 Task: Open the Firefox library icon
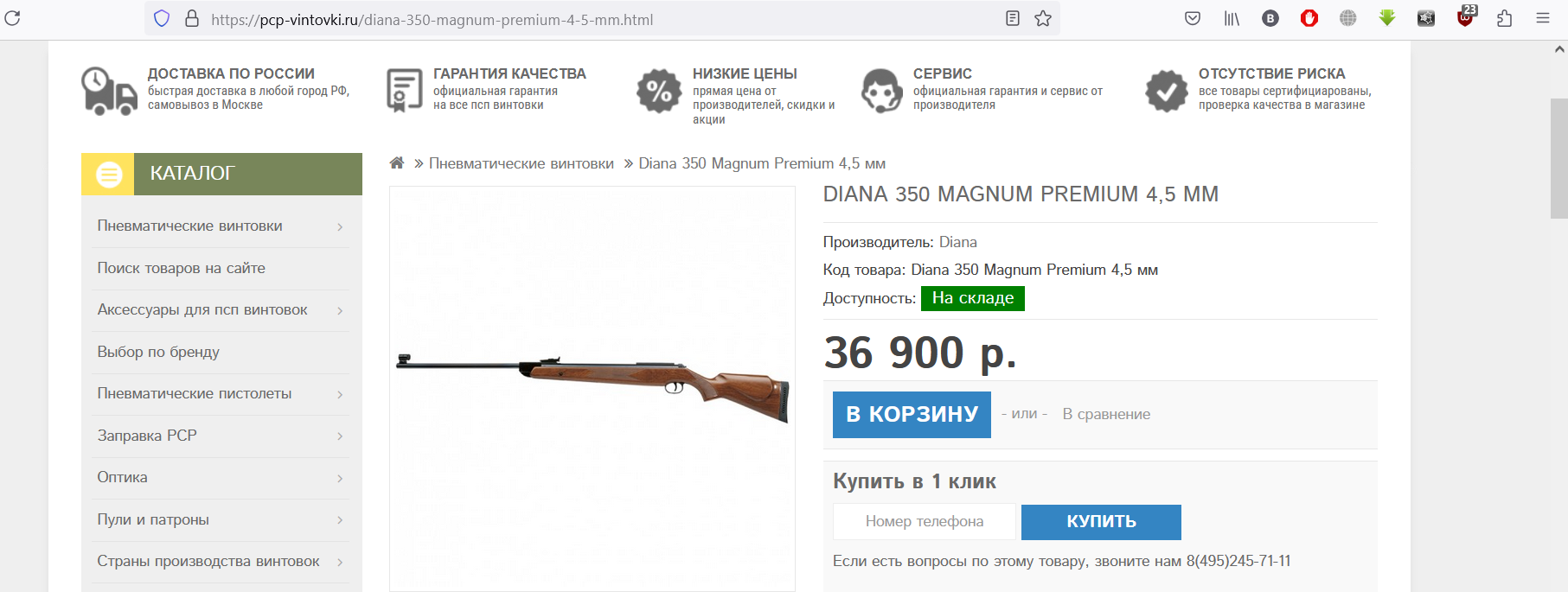[x=1232, y=18]
